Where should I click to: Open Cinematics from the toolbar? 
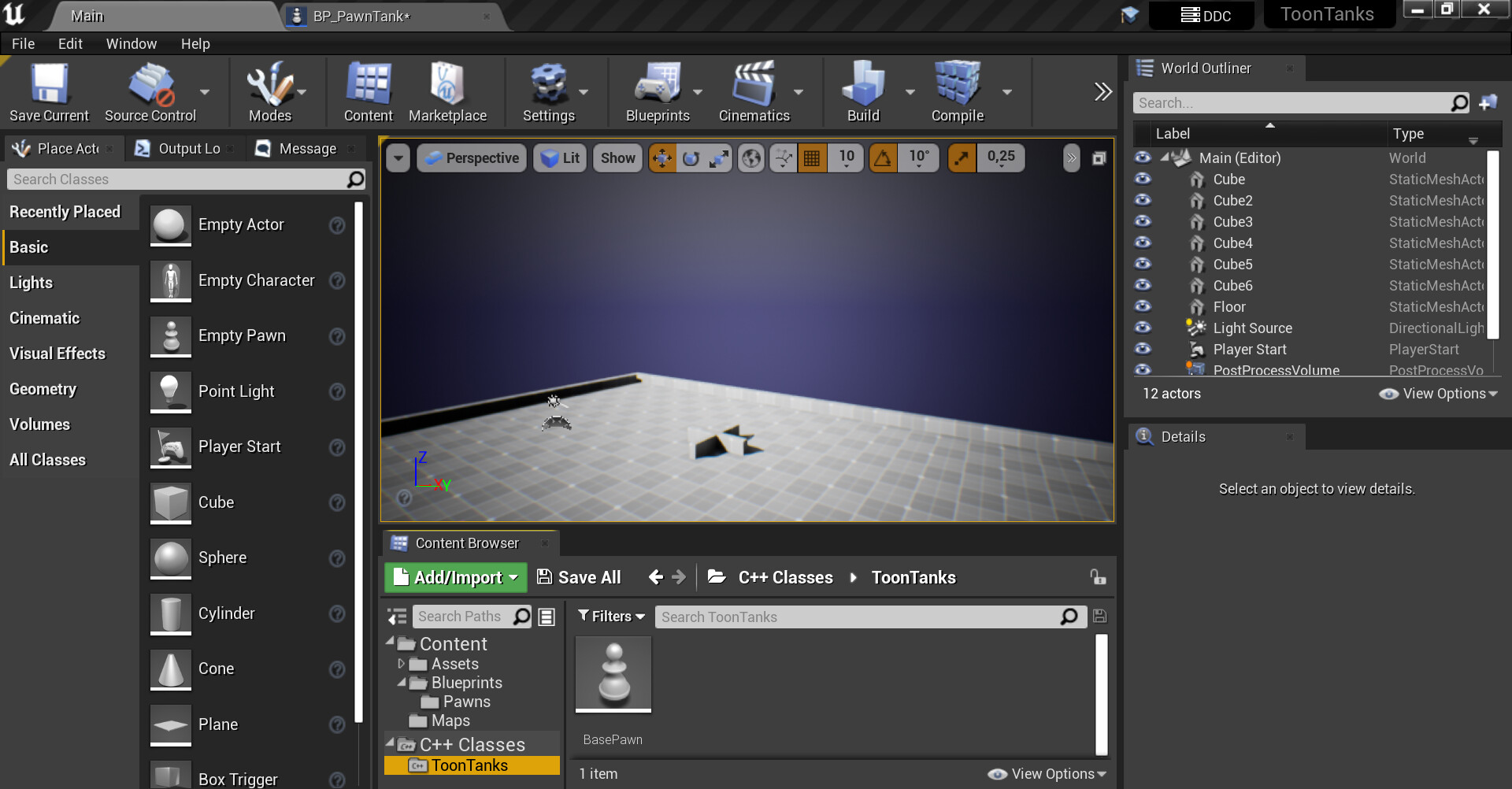pyautogui.click(x=754, y=91)
